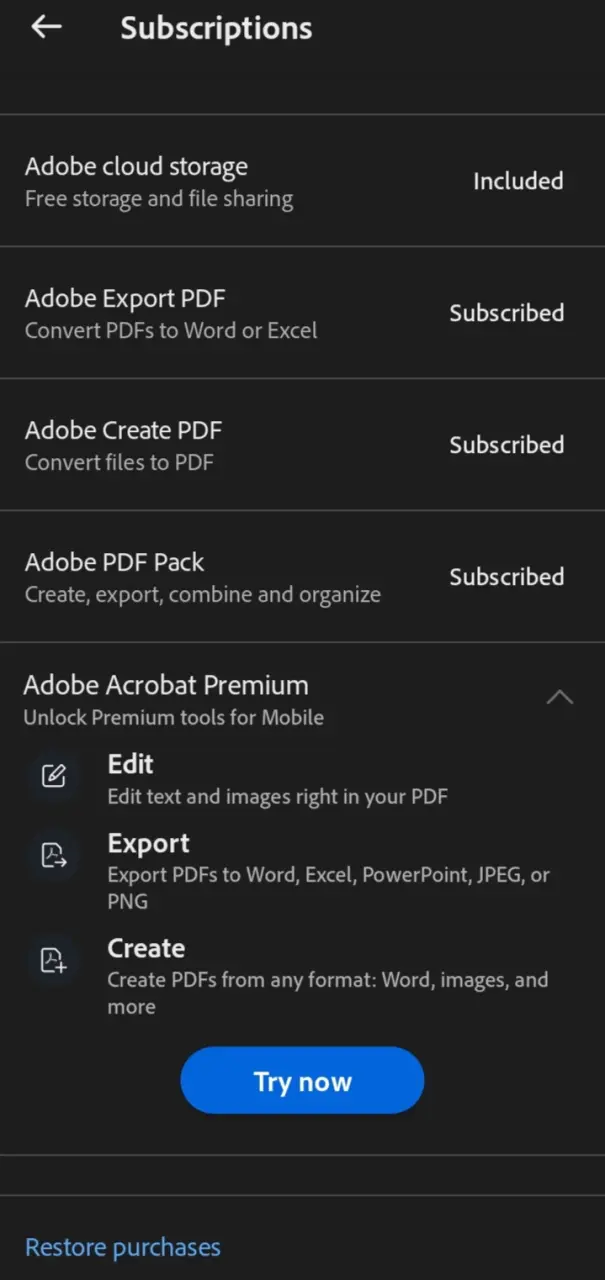This screenshot has width=605, height=1280.
Task: Select the Export feature title
Action: [148, 843]
